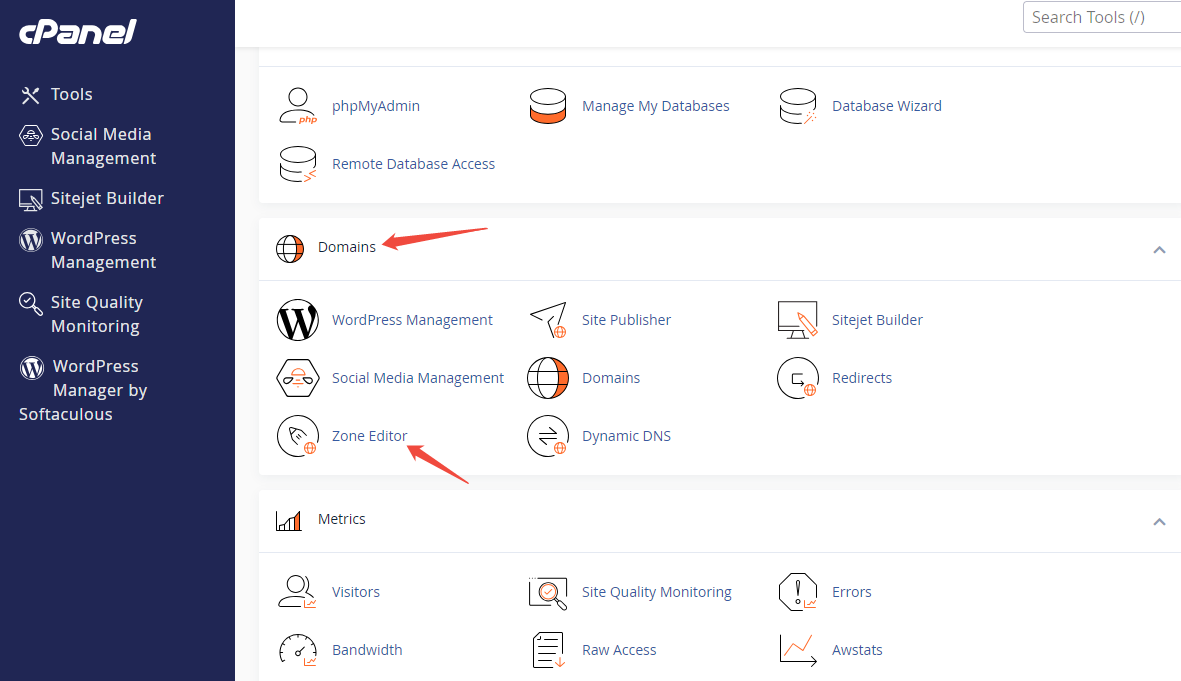
Task: Click the Site Publisher paper plane icon
Action: tap(548, 320)
